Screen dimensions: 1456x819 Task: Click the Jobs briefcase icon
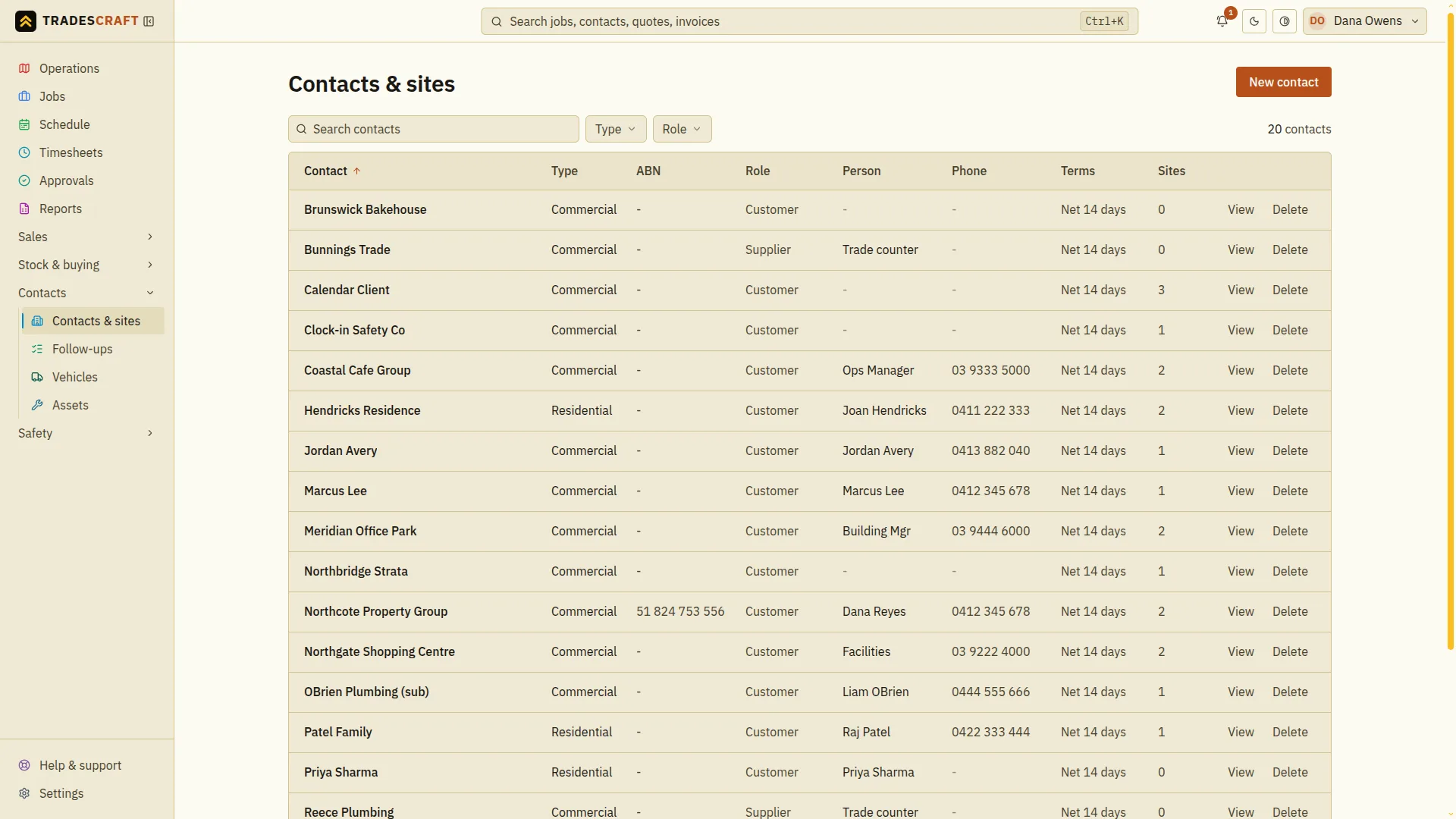click(x=24, y=96)
